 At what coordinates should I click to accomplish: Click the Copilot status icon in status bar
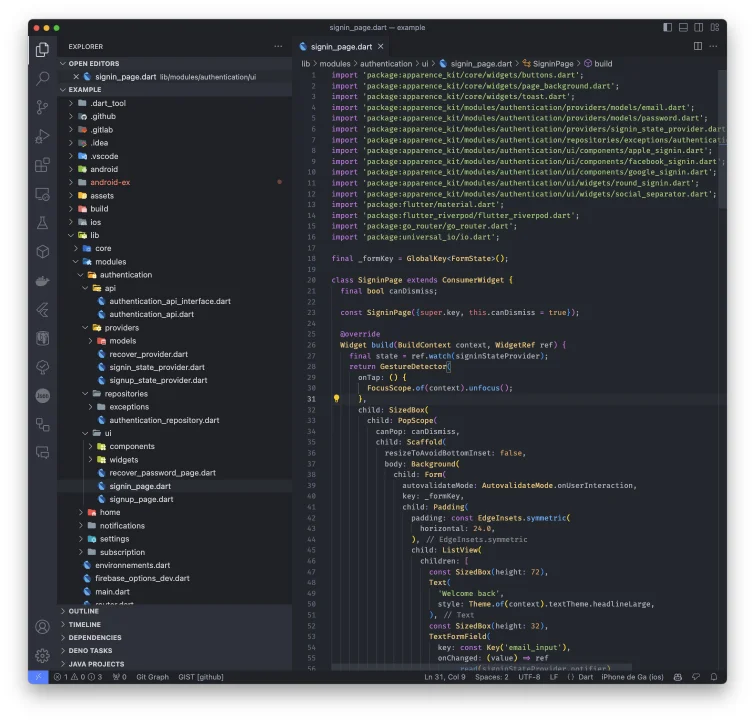(x=677, y=677)
